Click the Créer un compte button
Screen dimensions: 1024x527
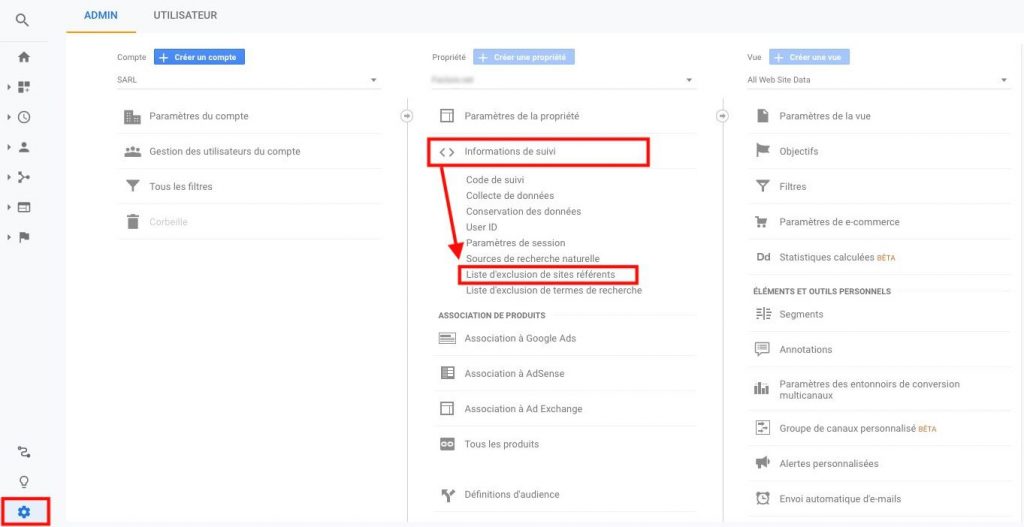pos(199,58)
